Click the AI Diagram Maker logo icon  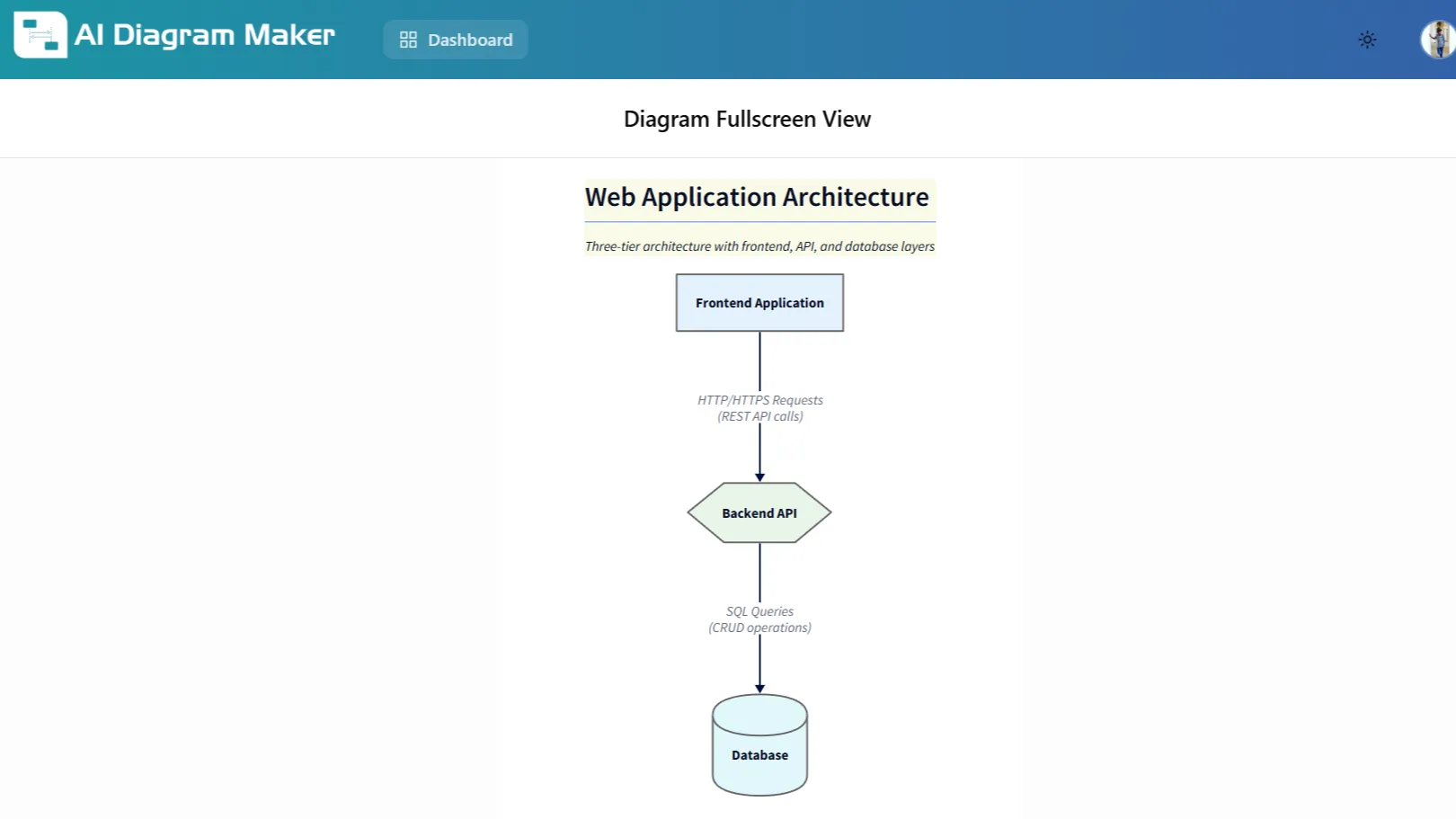(39, 36)
